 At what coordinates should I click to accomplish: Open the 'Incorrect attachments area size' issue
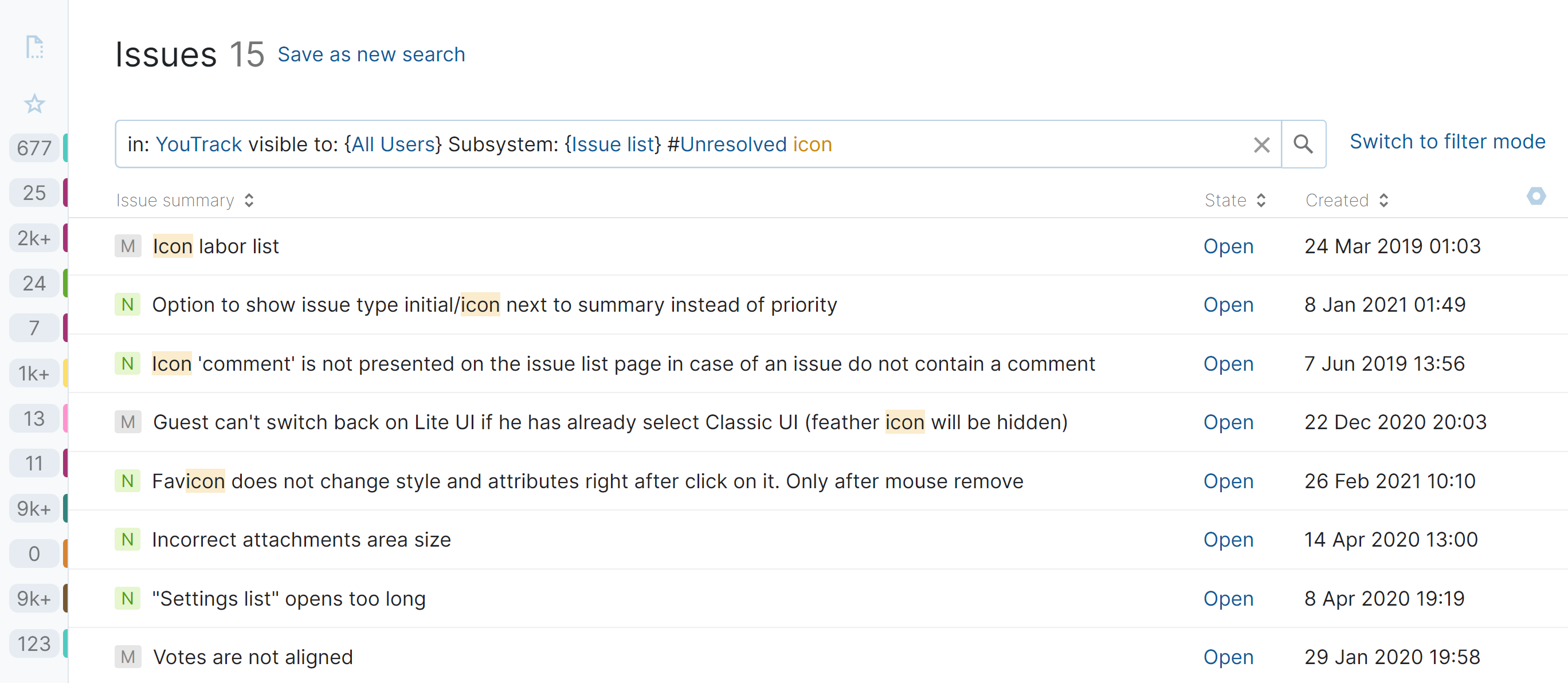pos(301,540)
